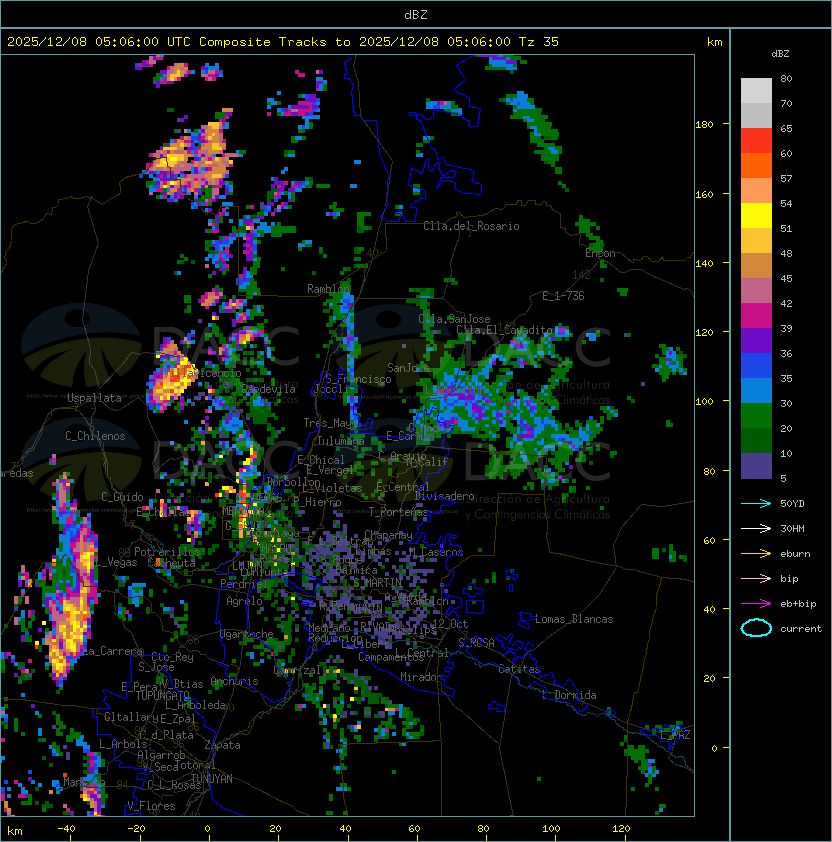The image size is (832, 842).
Task: Click the 'Divisadero' map label
Action: coord(444,496)
